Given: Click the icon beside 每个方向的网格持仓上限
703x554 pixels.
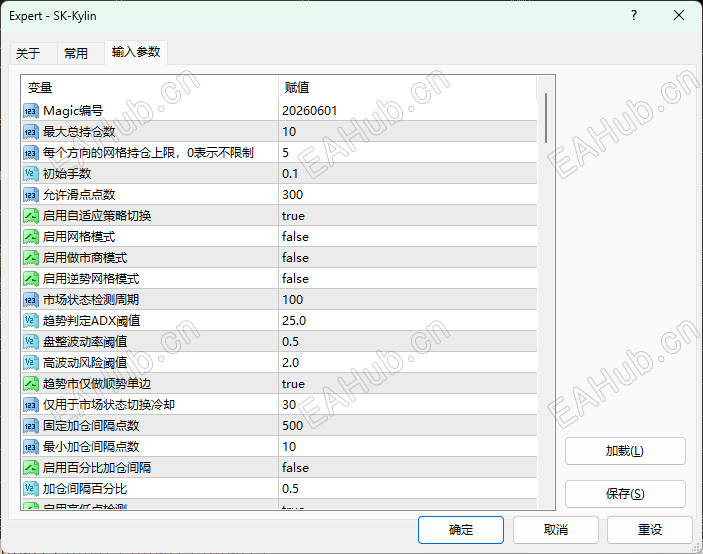Looking at the screenshot, I should tap(30, 153).
